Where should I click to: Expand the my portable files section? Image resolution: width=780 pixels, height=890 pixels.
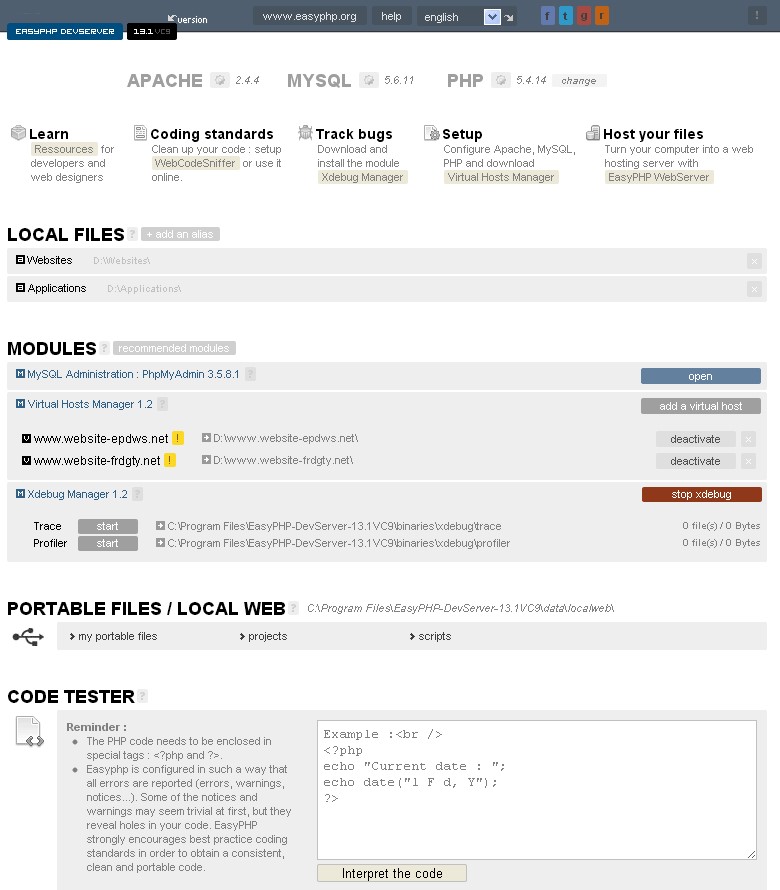click(x=117, y=636)
